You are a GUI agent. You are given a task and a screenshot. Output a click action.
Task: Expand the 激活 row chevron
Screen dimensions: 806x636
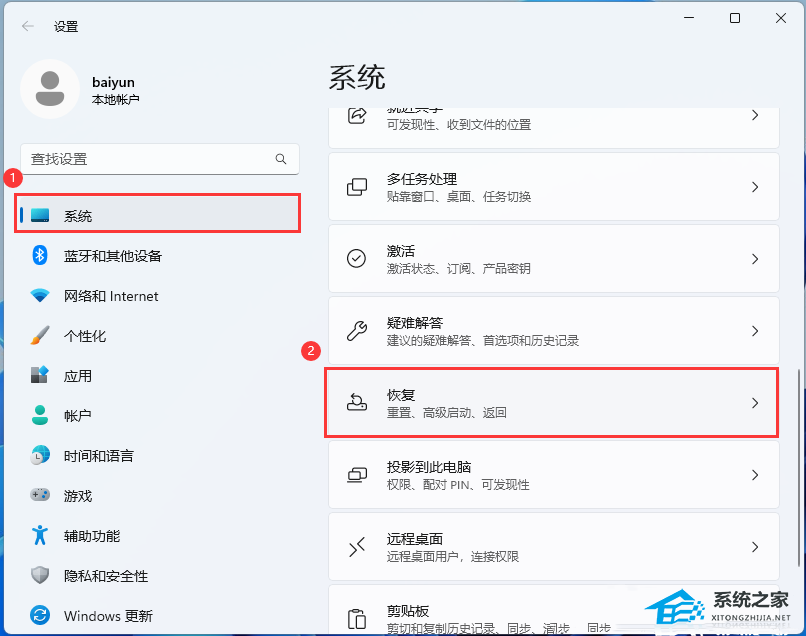755,259
